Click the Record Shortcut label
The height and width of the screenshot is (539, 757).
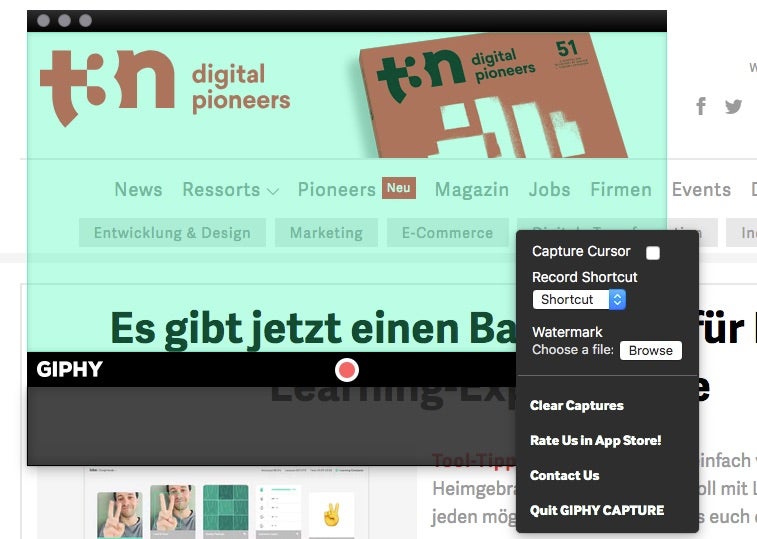point(585,277)
